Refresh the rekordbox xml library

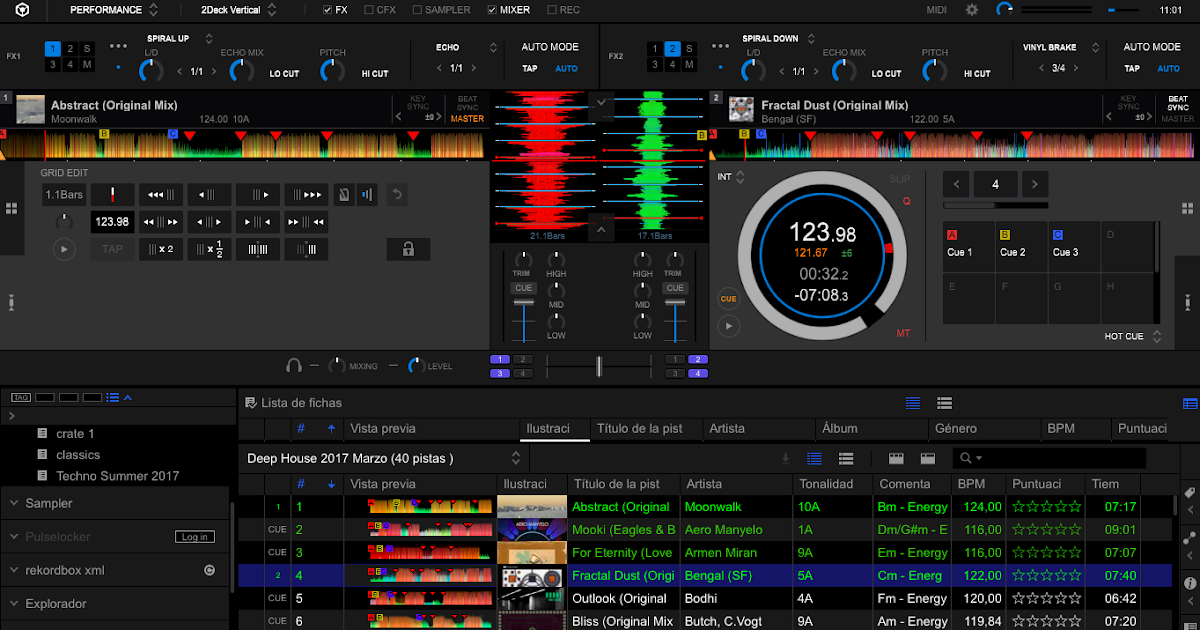[x=209, y=570]
